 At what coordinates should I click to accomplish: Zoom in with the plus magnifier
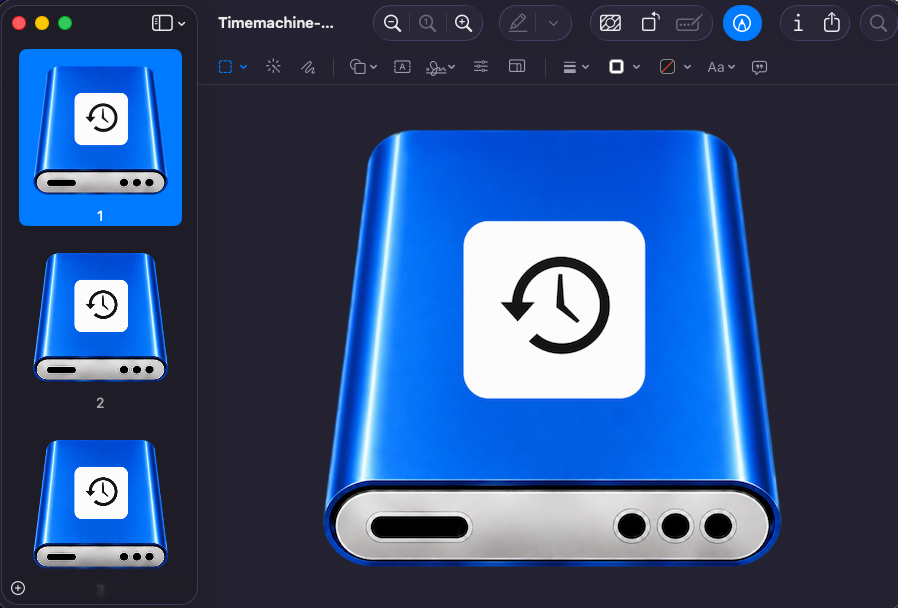point(463,23)
